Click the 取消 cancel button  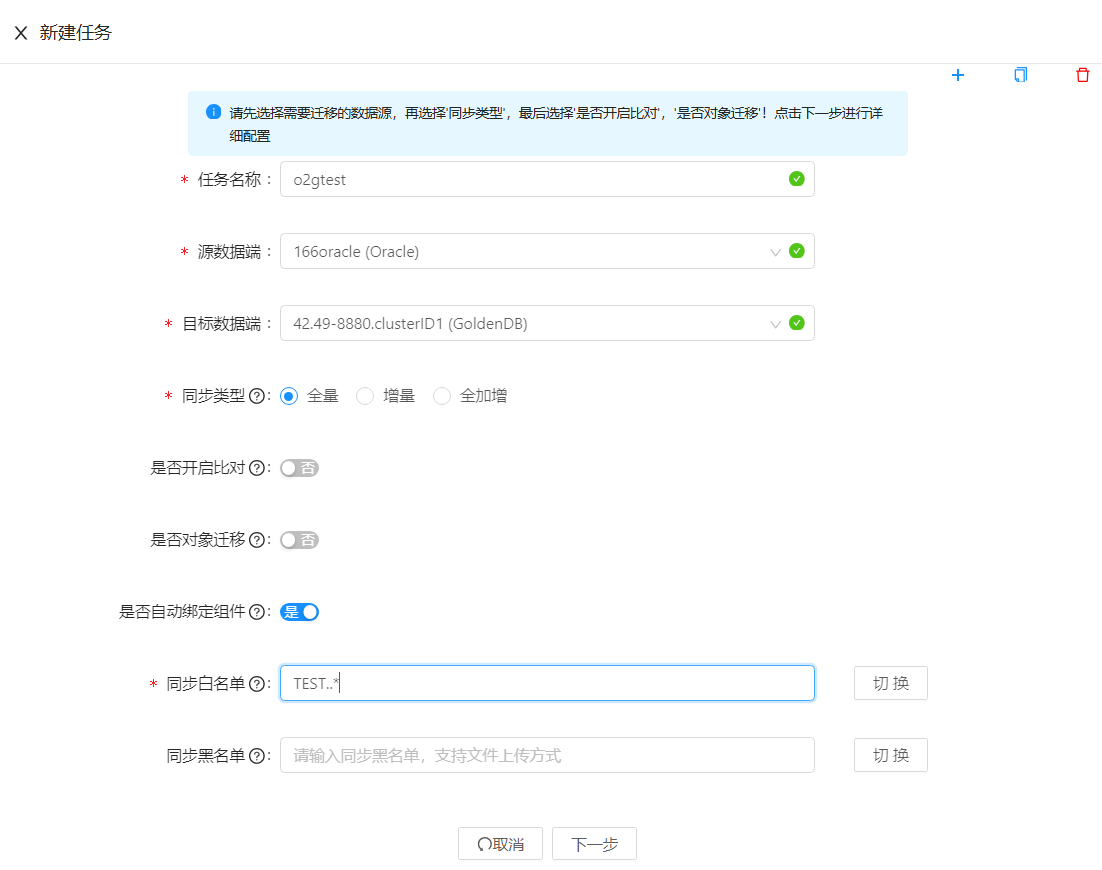[x=500, y=843]
